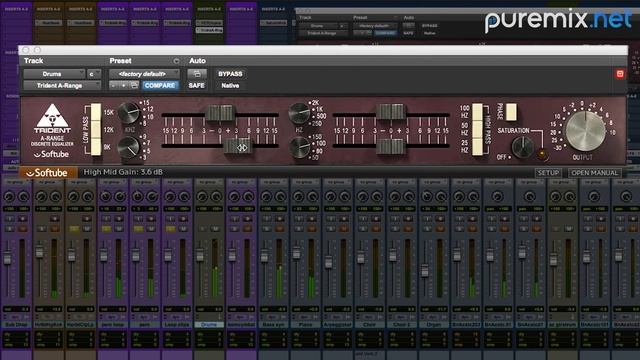Click the automation enable icon under Auto

[197, 74]
